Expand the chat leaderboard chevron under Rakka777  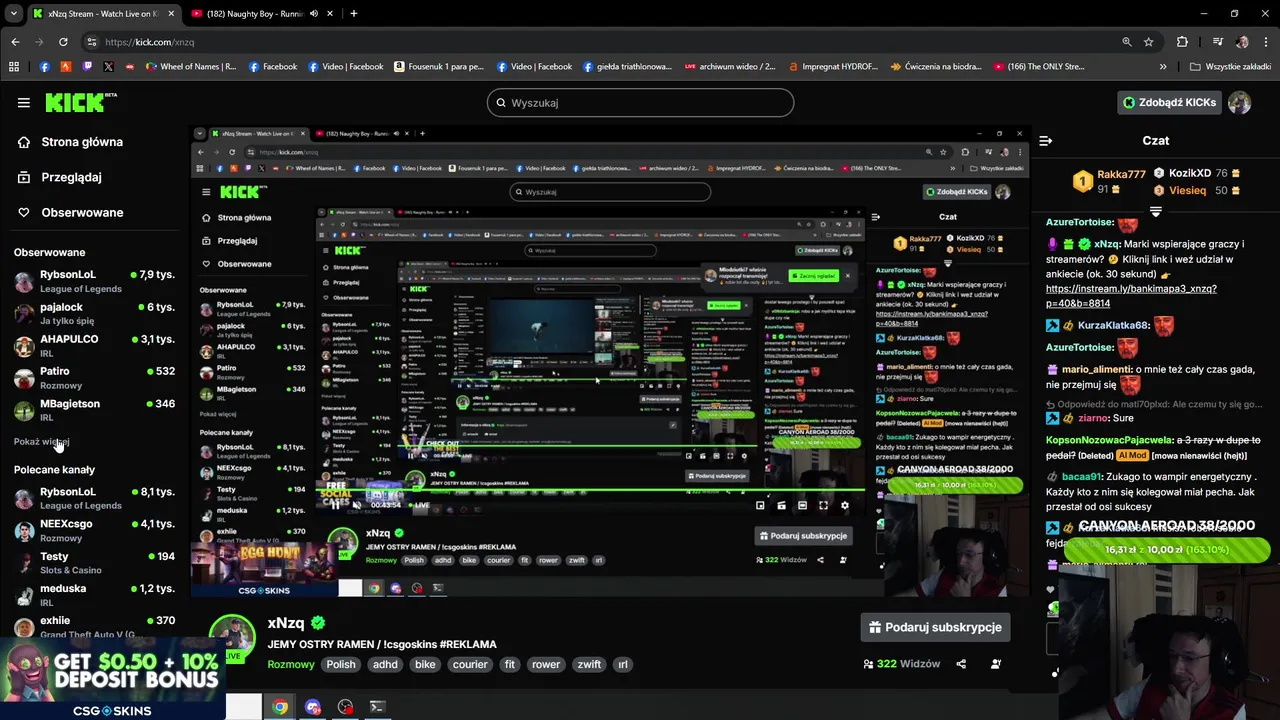tap(1155, 212)
